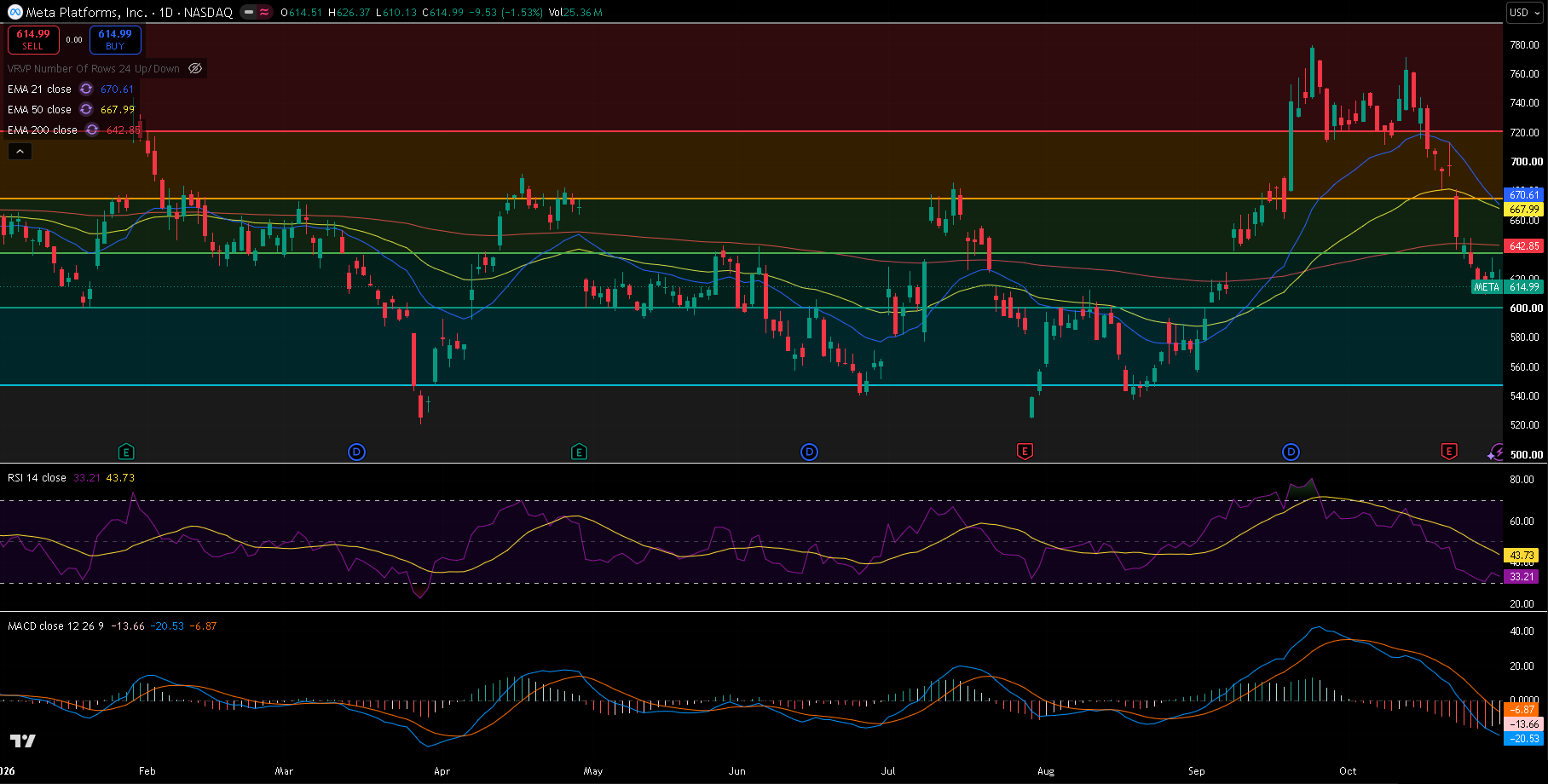Select the MACD close 12 26 9 label
The image size is (1548, 784).
click(x=55, y=625)
